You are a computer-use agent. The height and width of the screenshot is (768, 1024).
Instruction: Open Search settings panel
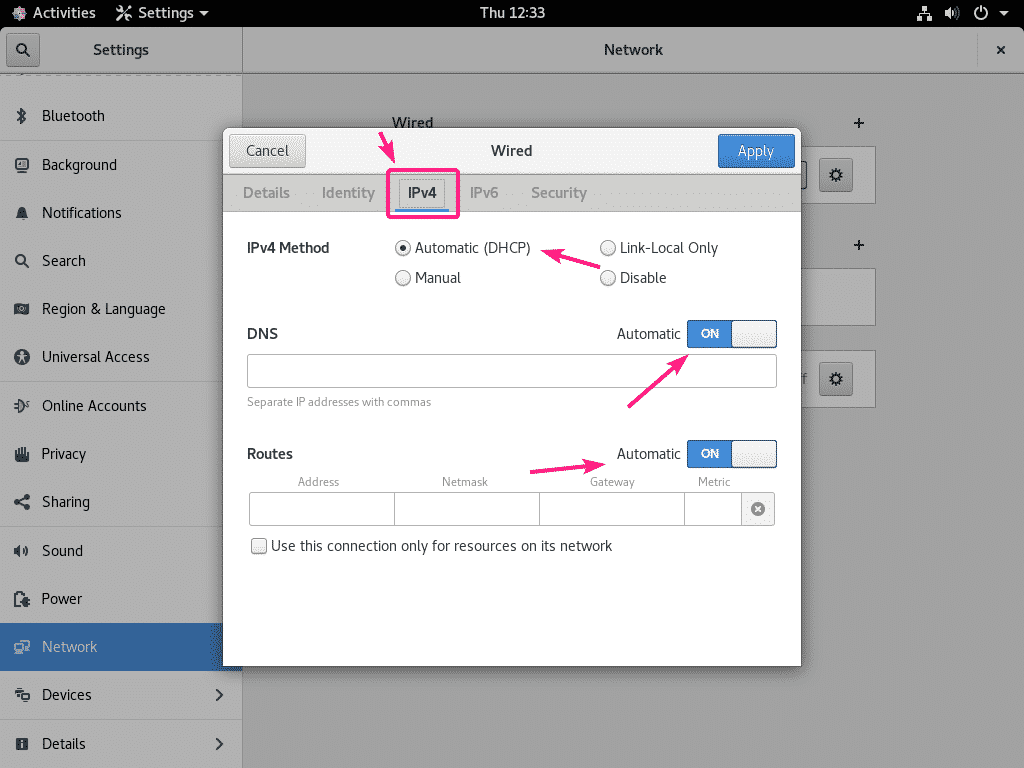point(121,261)
